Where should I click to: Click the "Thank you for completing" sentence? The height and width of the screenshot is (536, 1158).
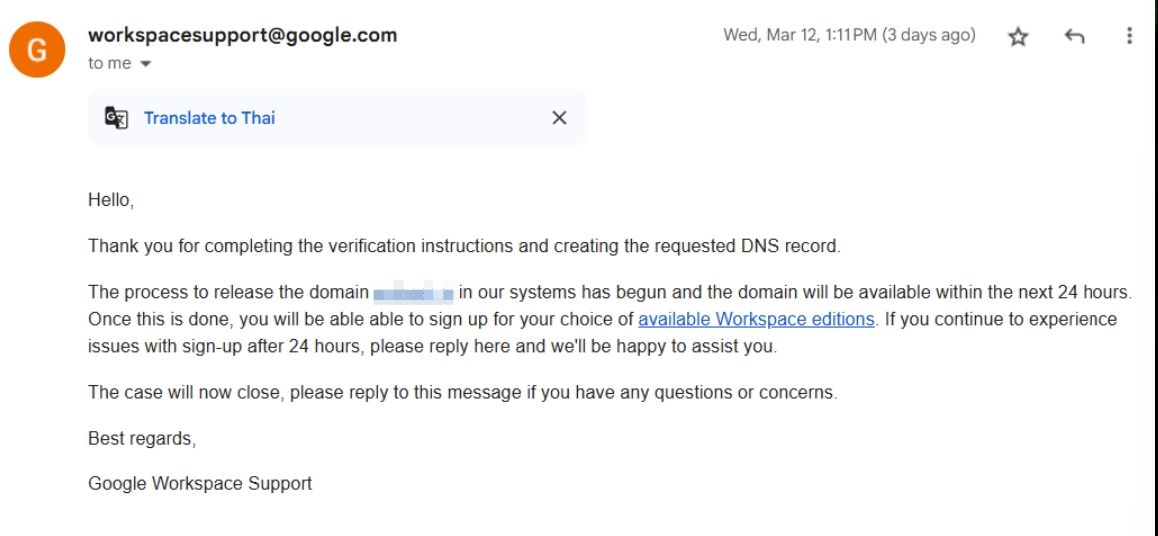point(465,246)
